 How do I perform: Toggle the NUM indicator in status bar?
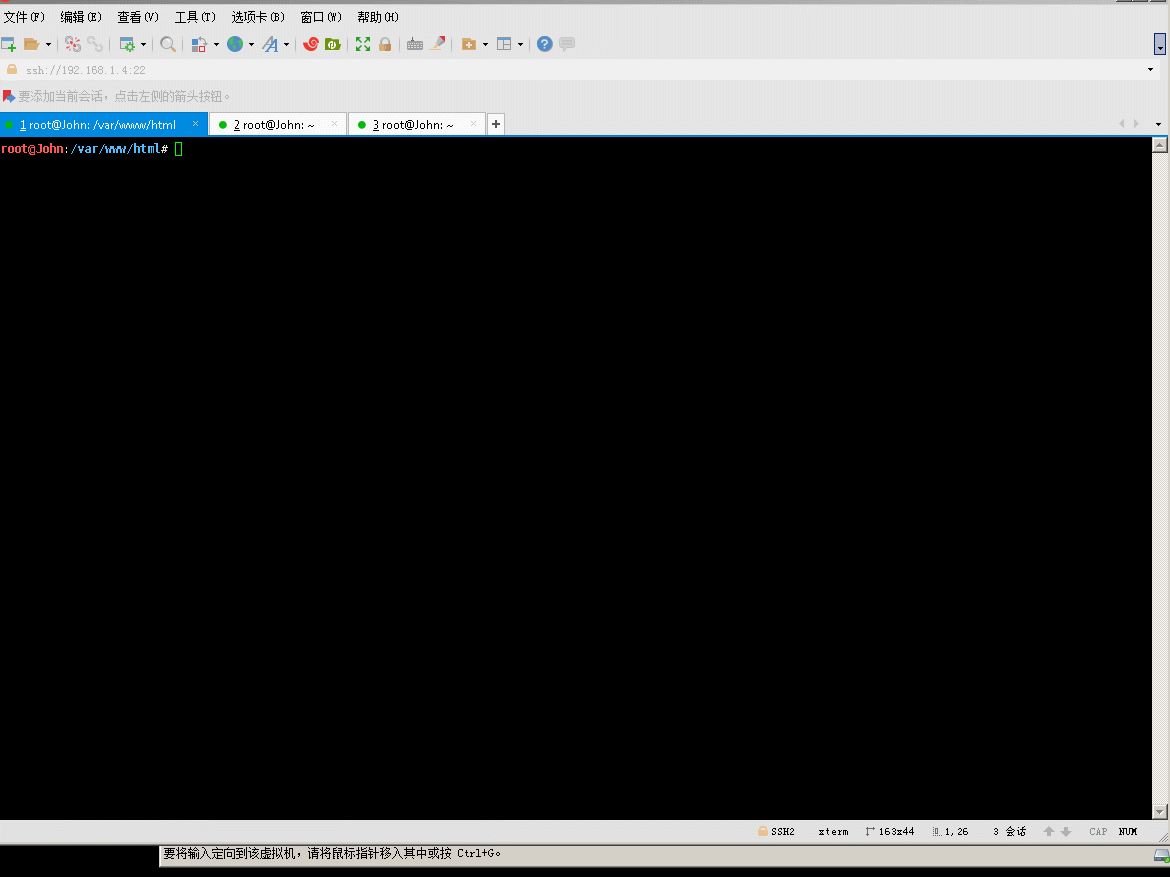coord(1127,831)
